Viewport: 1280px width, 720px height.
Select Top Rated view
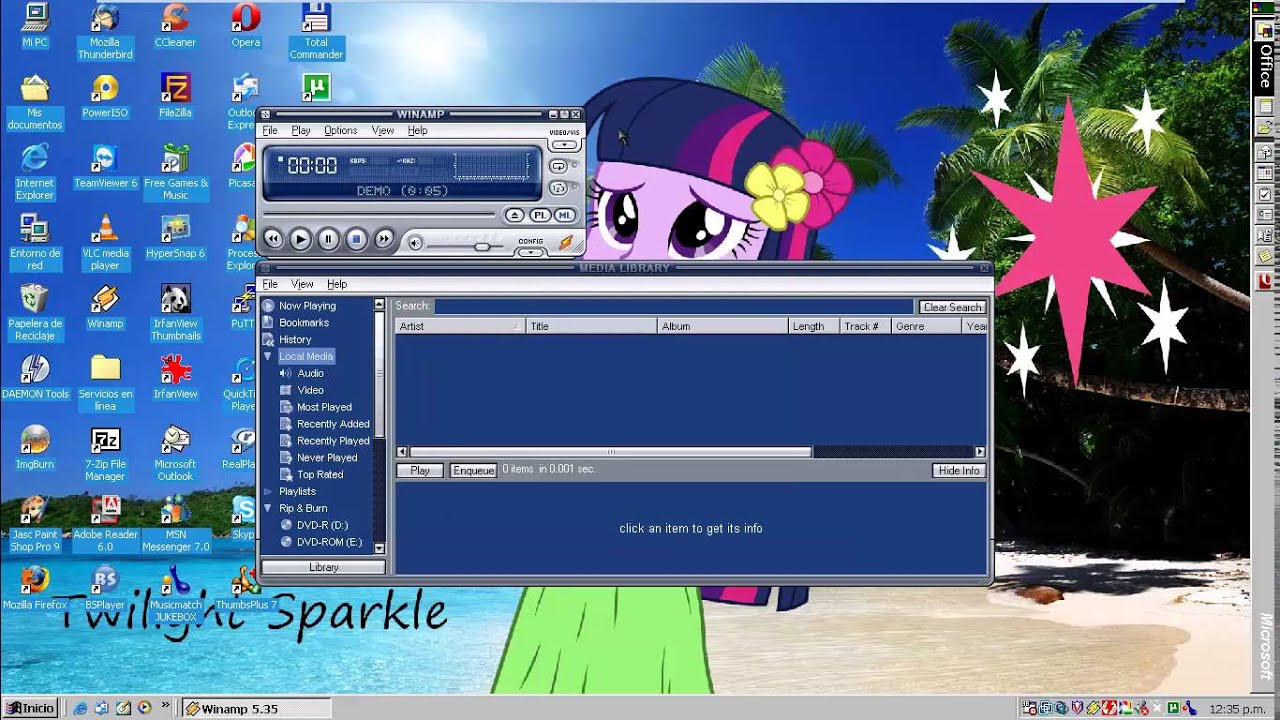click(x=320, y=475)
